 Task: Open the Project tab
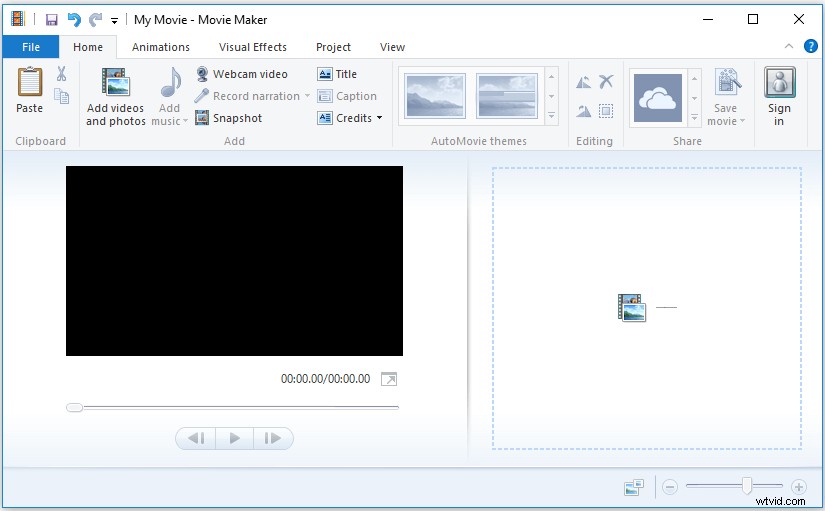333,47
